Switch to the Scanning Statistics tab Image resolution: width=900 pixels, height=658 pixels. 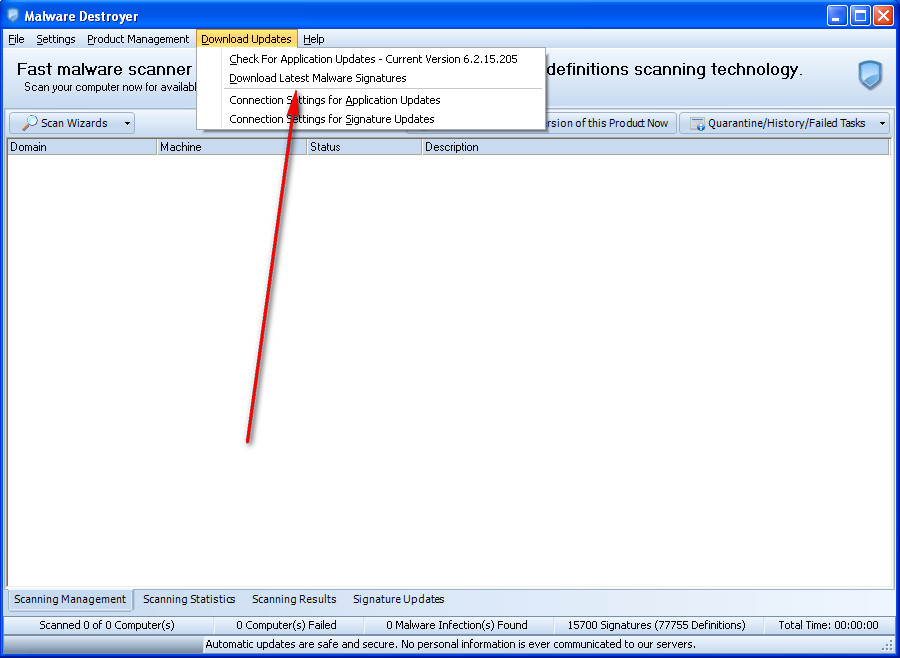[x=189, y=599]
